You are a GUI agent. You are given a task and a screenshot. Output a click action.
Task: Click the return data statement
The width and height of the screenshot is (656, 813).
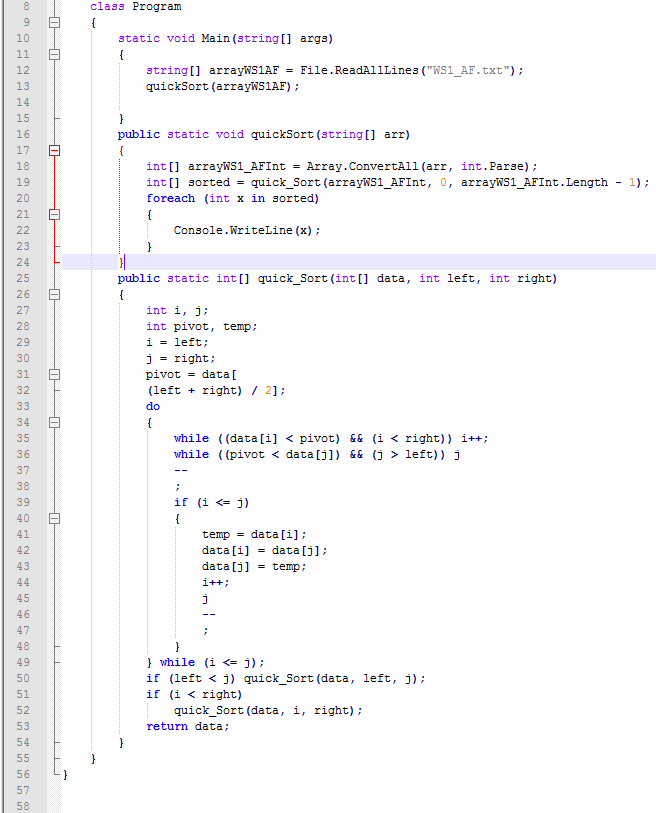click(x=187, y=726)
